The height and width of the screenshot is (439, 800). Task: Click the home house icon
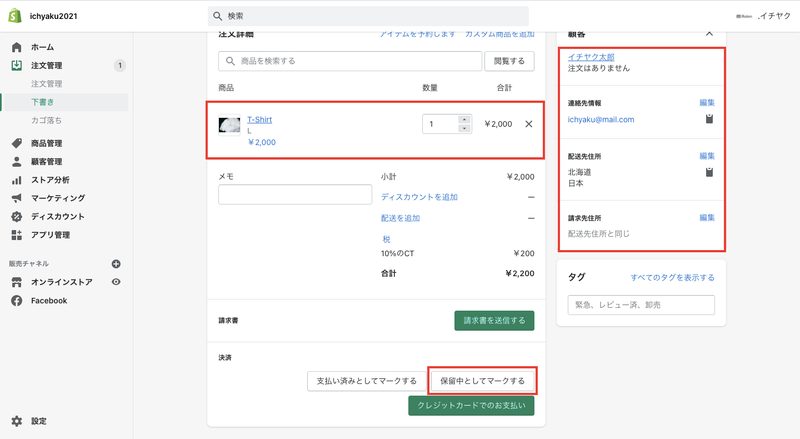(16, 47)
